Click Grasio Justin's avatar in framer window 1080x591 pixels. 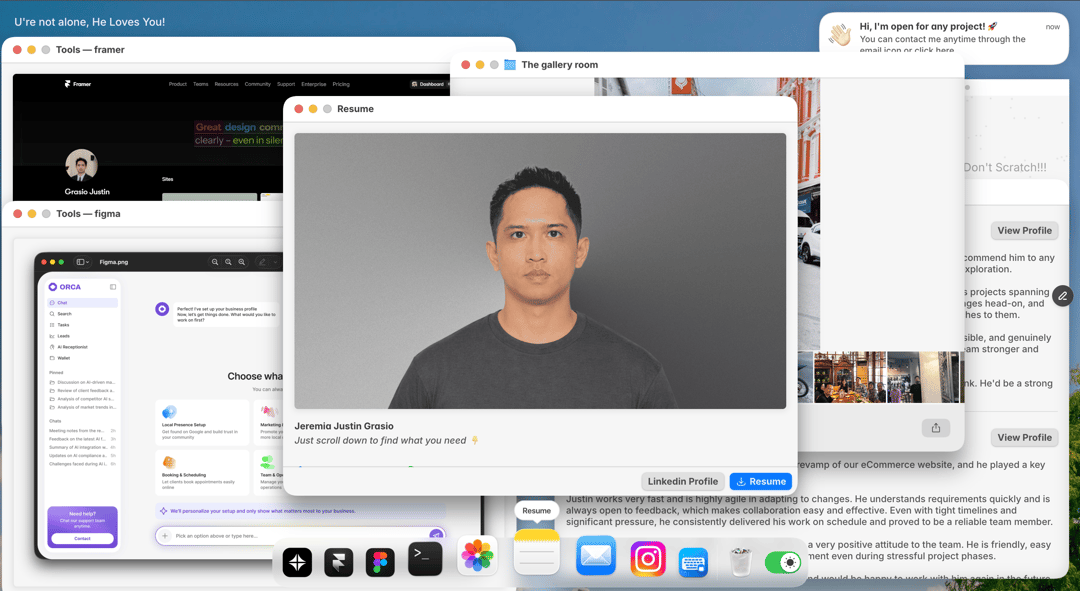(x=81, y=165)
